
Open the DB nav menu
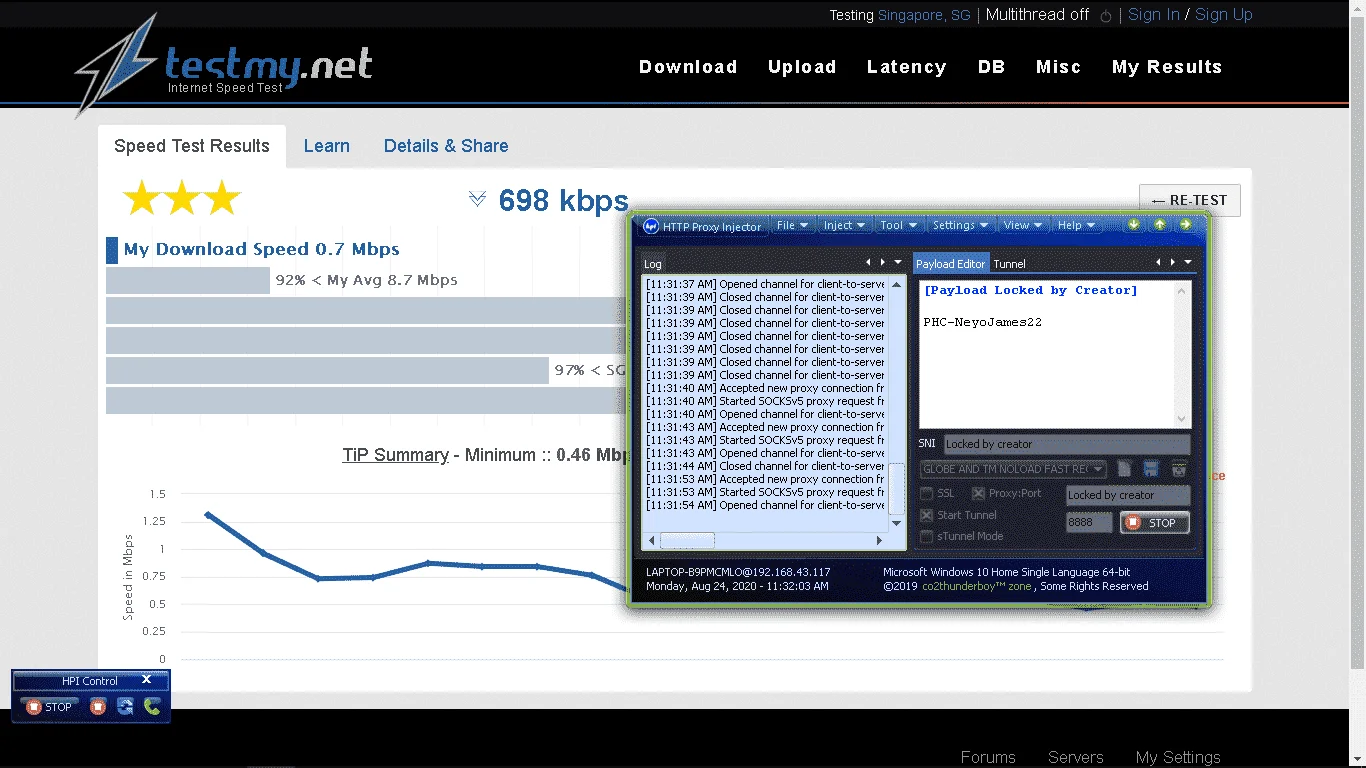991,67
